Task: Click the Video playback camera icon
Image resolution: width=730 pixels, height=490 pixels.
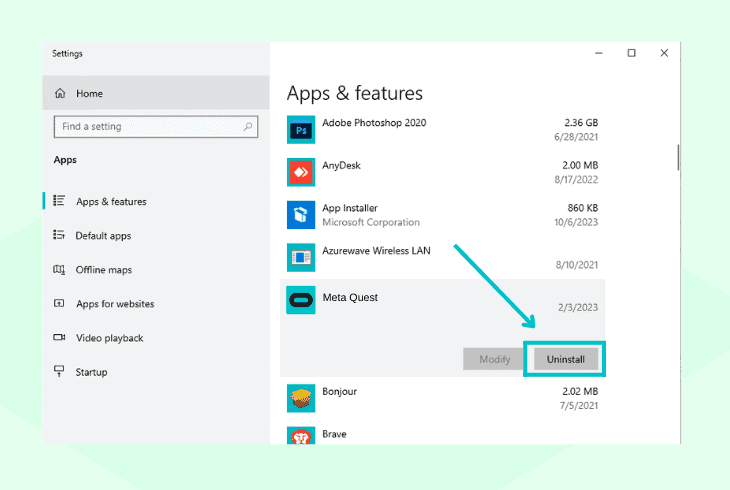Action: (59, 337)
